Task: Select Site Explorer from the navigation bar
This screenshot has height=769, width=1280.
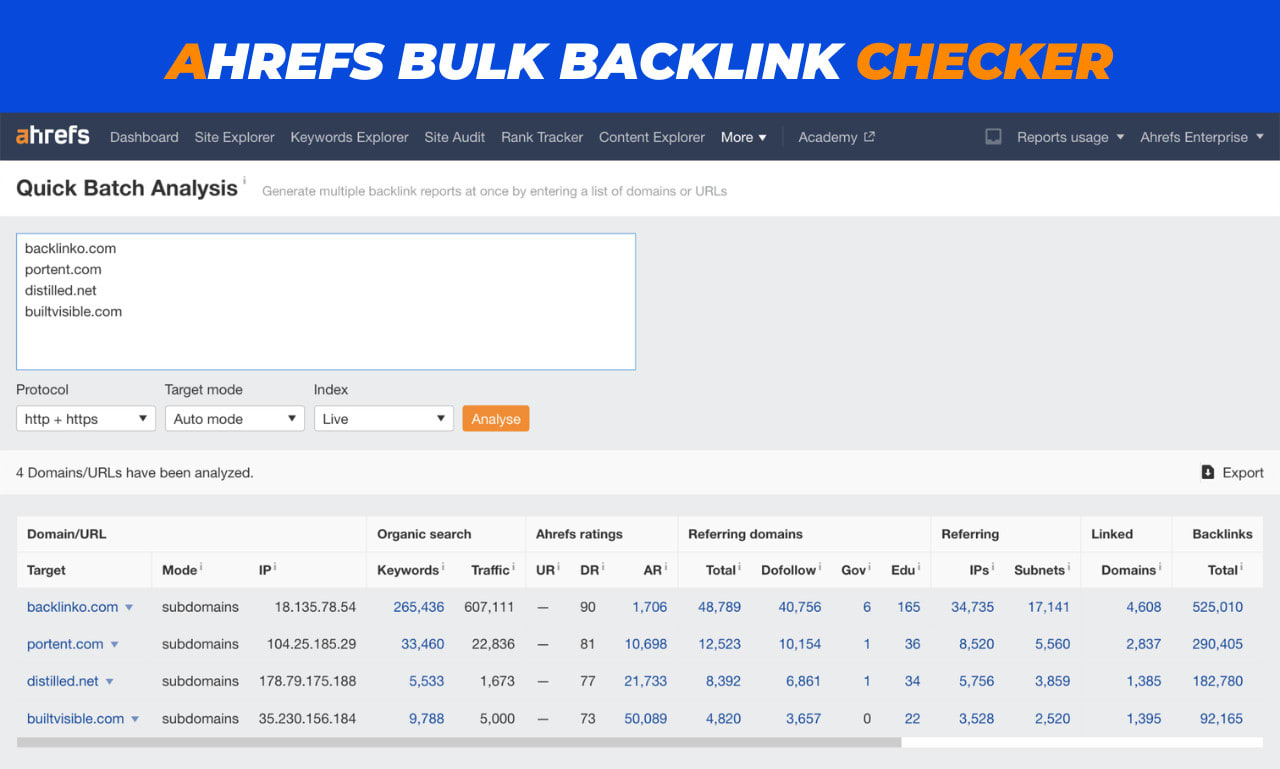Action: pos(234,137)
